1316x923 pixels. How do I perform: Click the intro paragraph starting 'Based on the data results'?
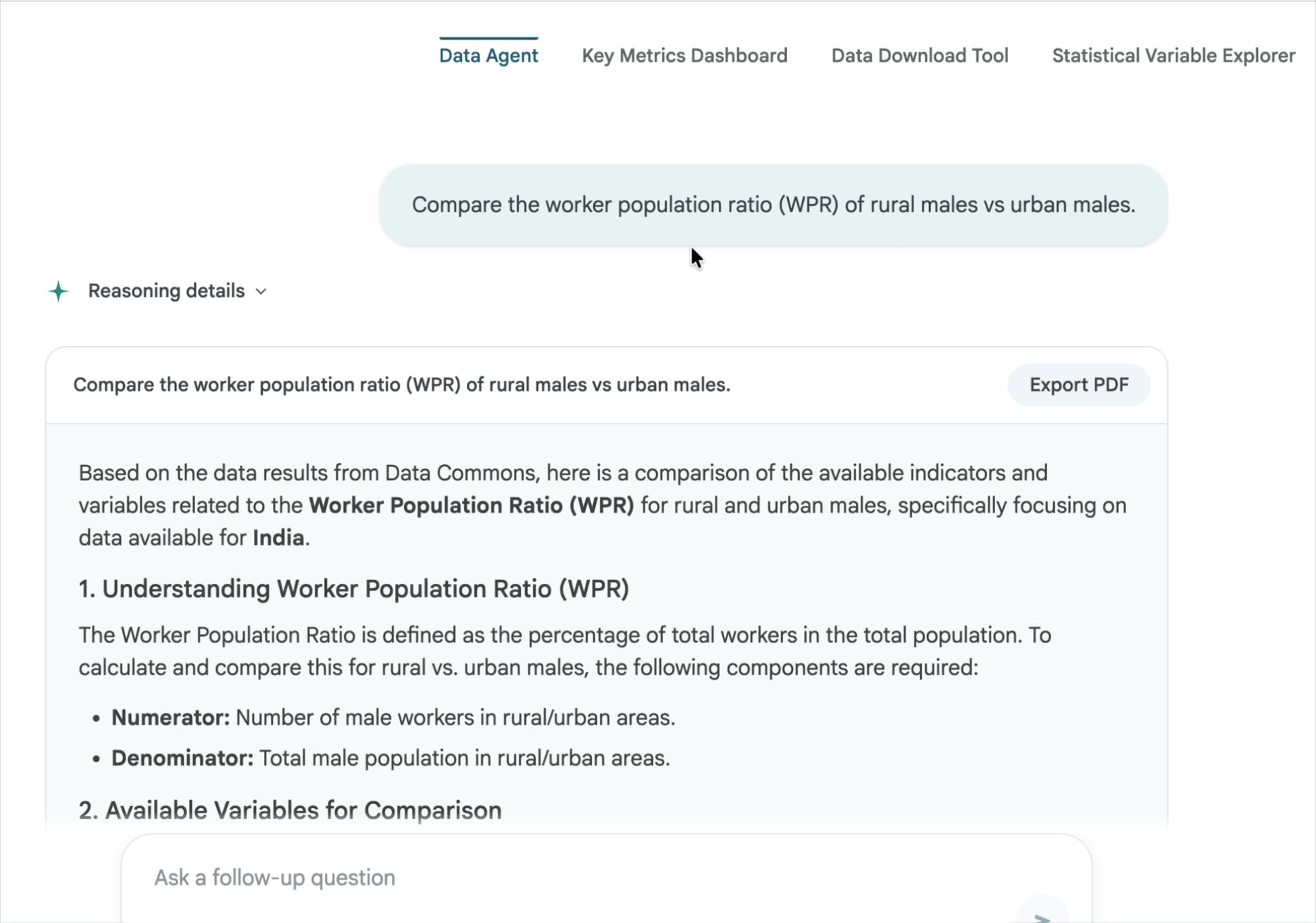coord(603,505)
